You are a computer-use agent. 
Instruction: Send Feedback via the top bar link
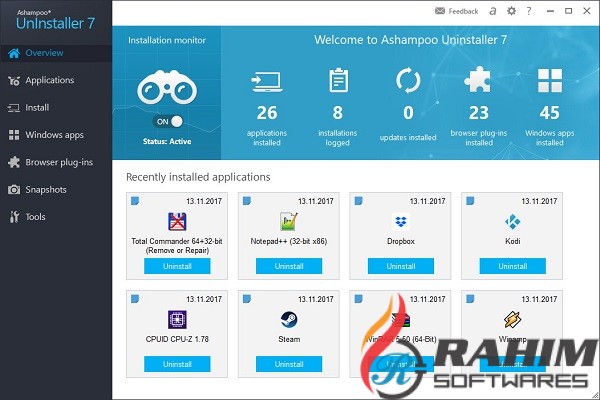click(457, 11)
